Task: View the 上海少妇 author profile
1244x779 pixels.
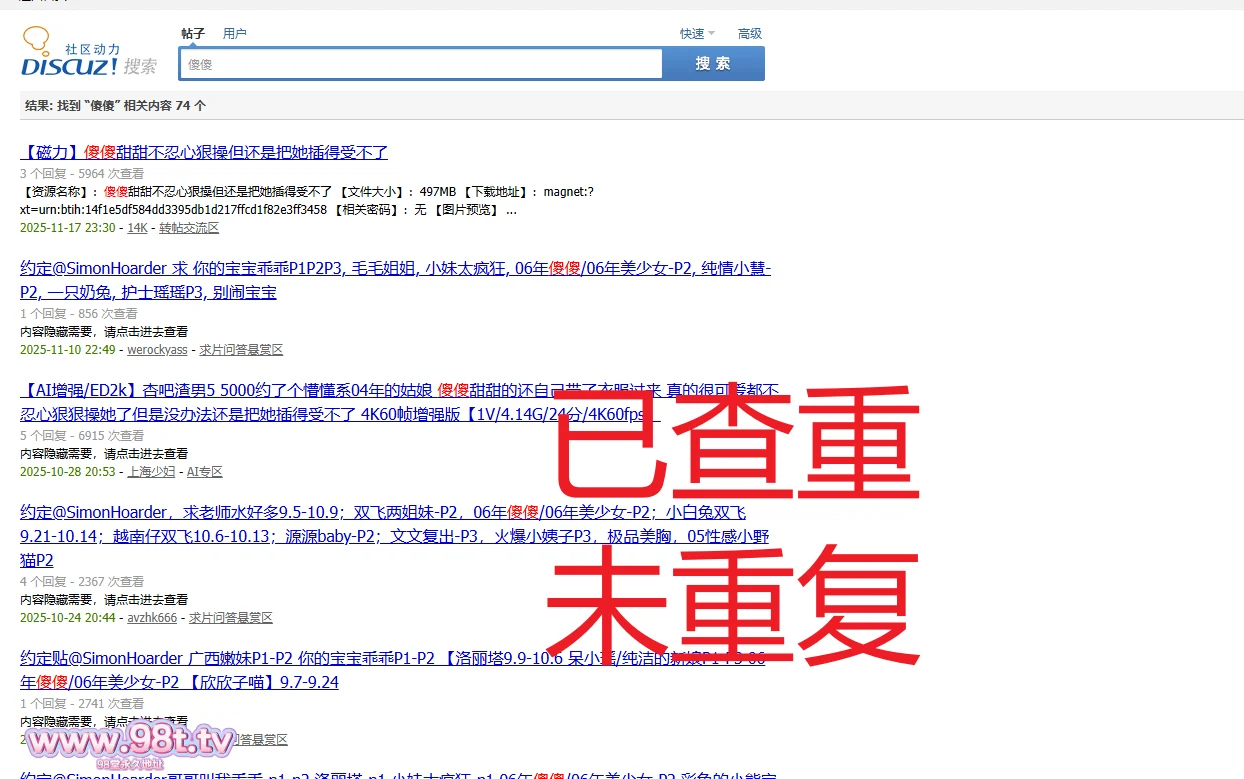Action: click(x=151, y=472)
